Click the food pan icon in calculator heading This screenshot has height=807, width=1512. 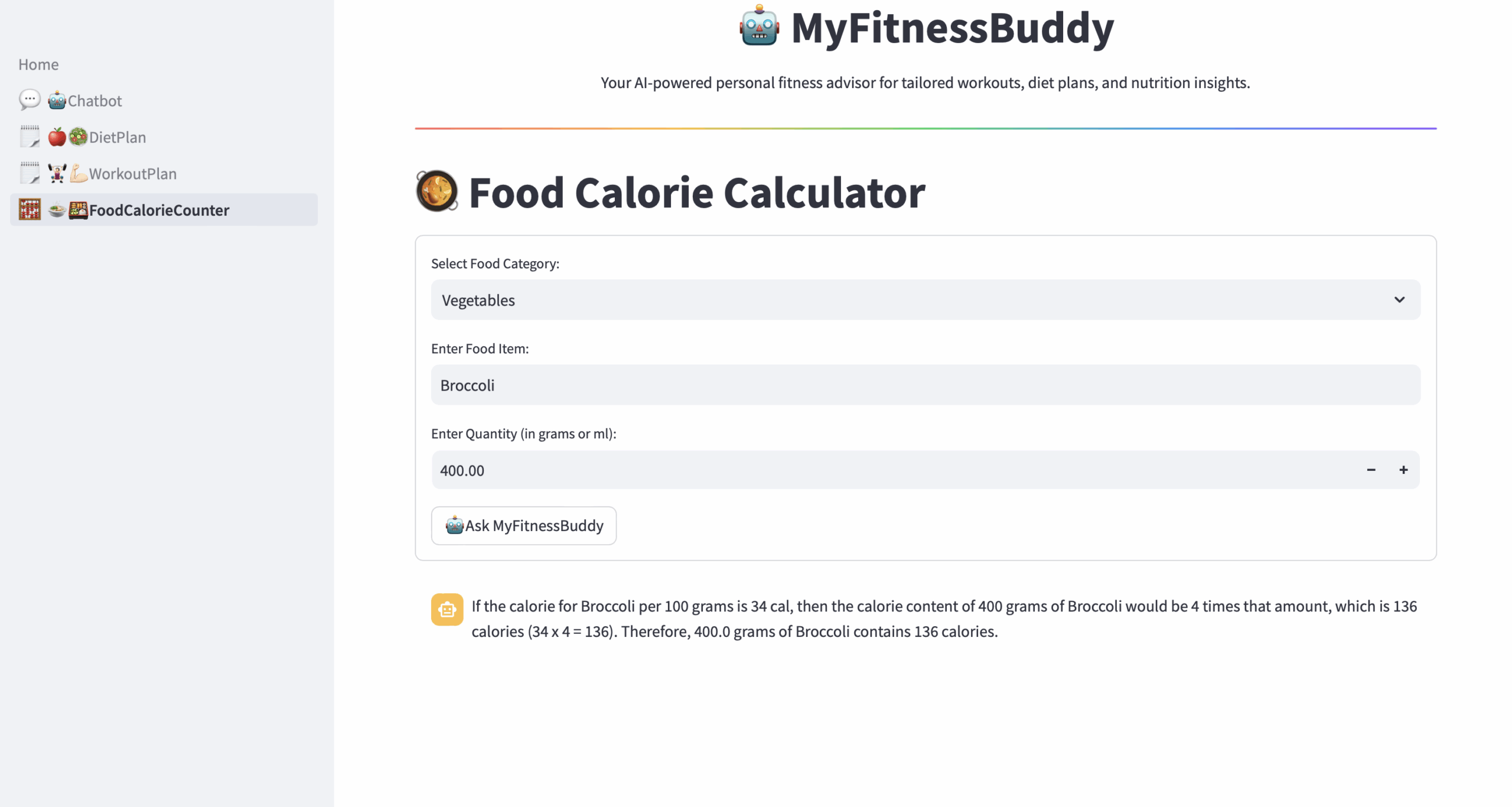click(437, 191)
